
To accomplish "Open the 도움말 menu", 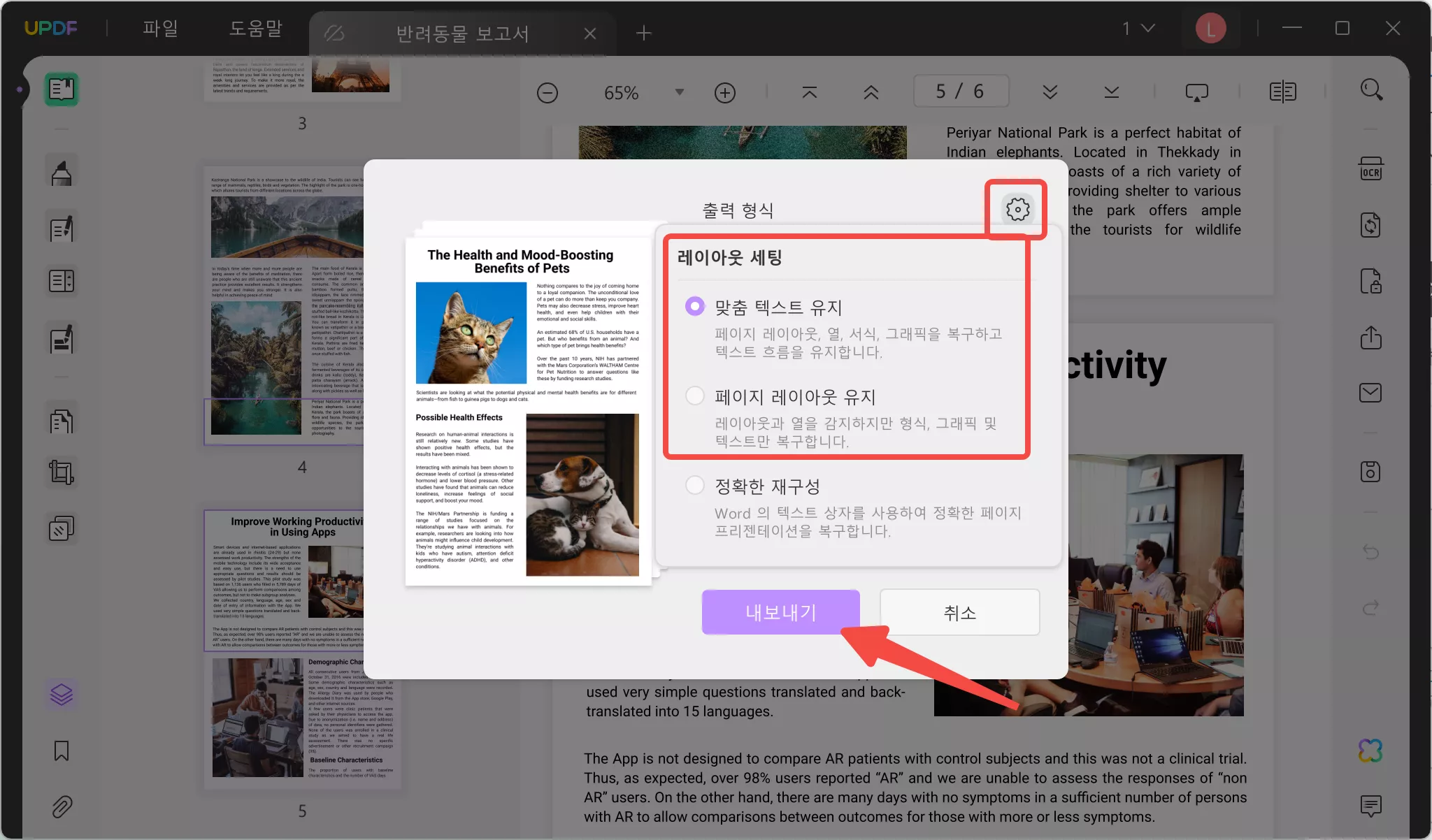I will point(256,29).
